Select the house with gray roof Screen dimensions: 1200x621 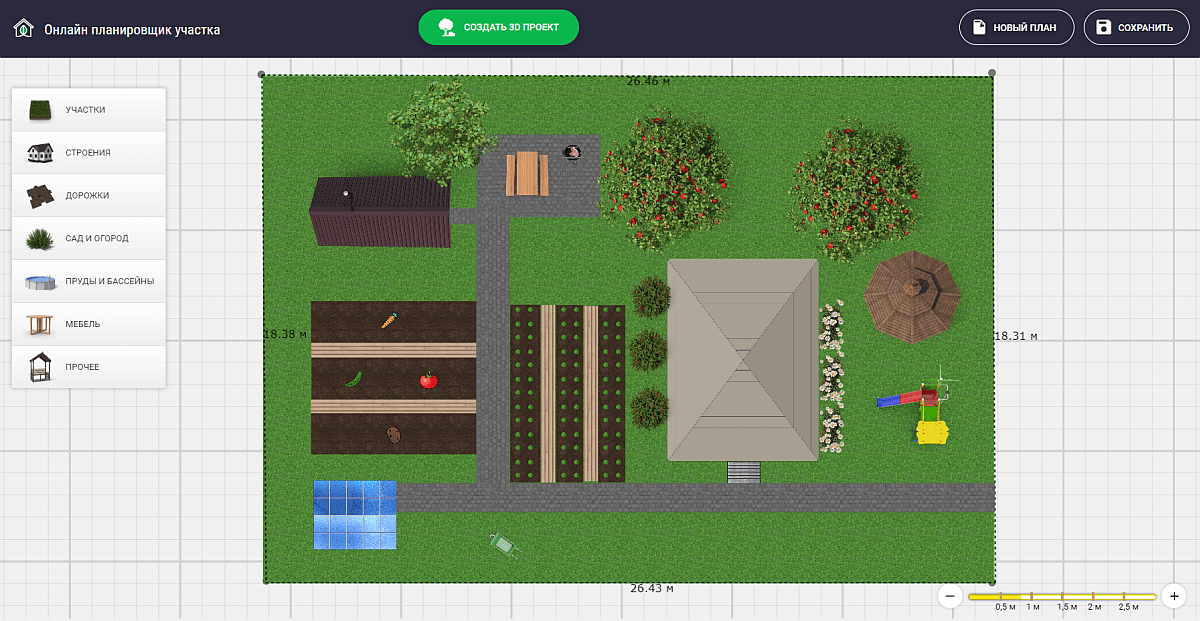[x=743, y=359]
